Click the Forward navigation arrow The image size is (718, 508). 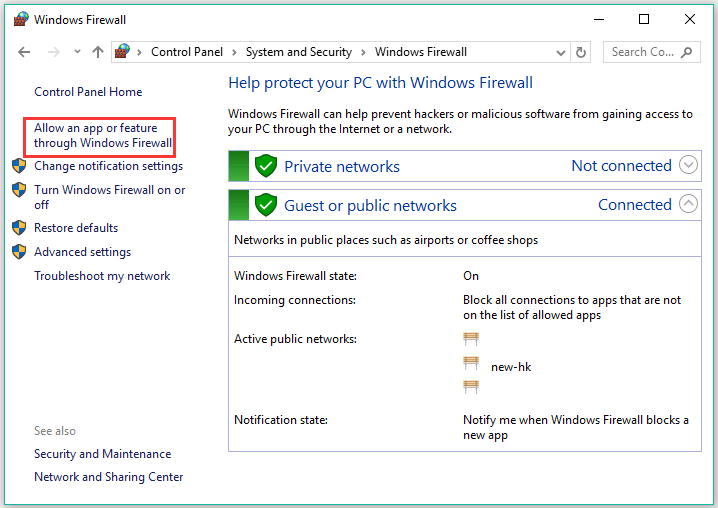pos(54,52)
